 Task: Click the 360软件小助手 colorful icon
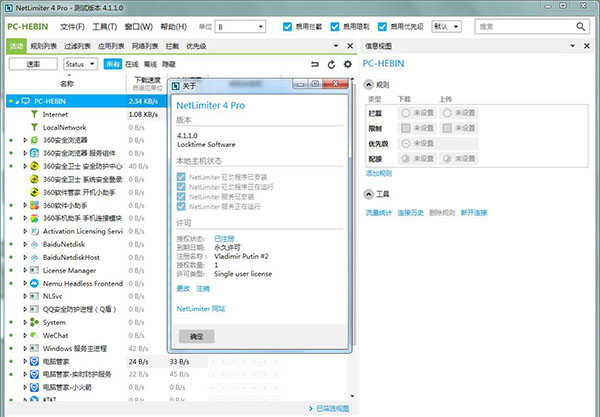[x=34, y=205]
